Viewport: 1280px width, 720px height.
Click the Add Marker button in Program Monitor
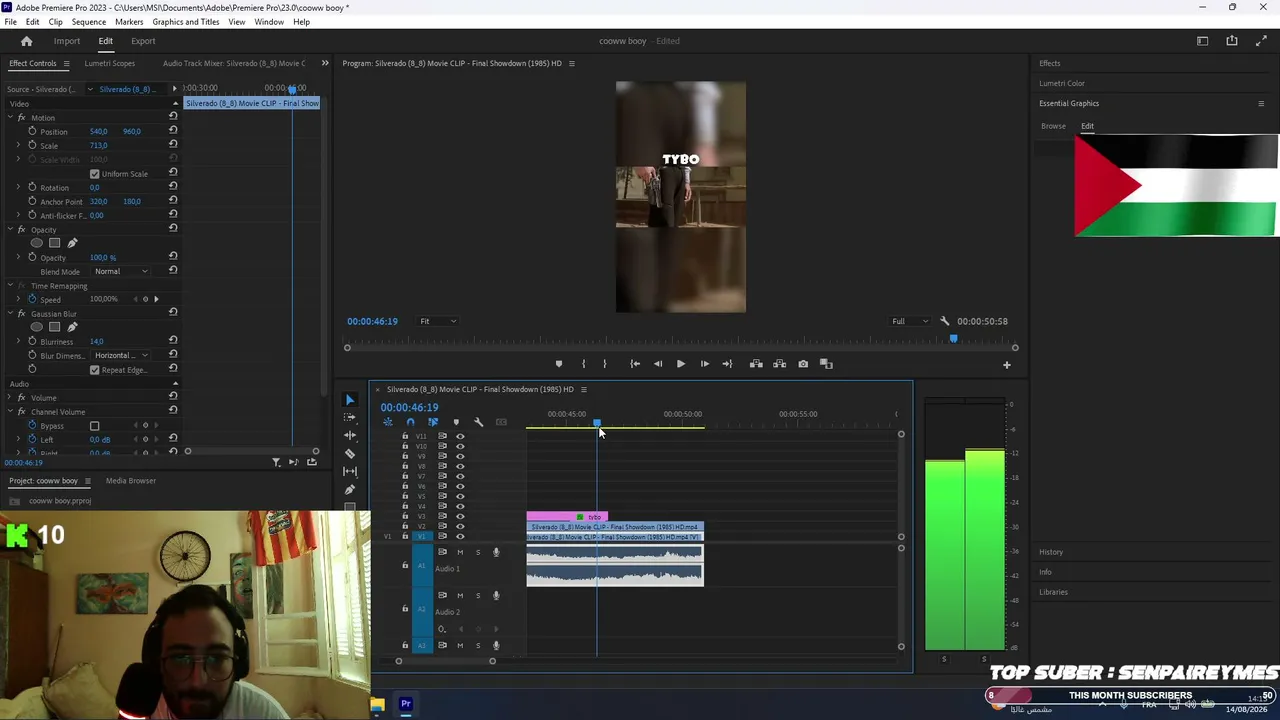[559, 364]
